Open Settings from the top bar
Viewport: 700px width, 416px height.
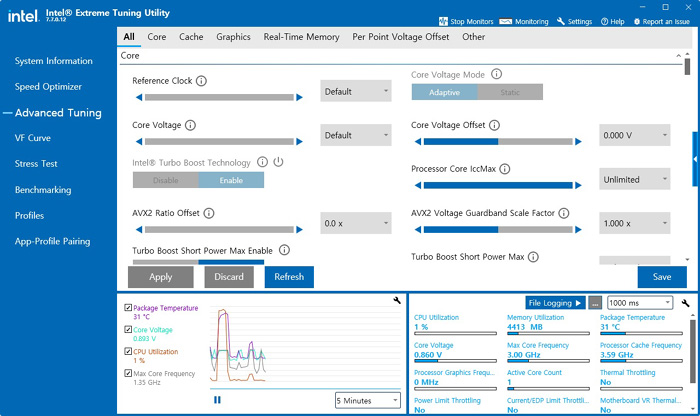tap(574, 21)
